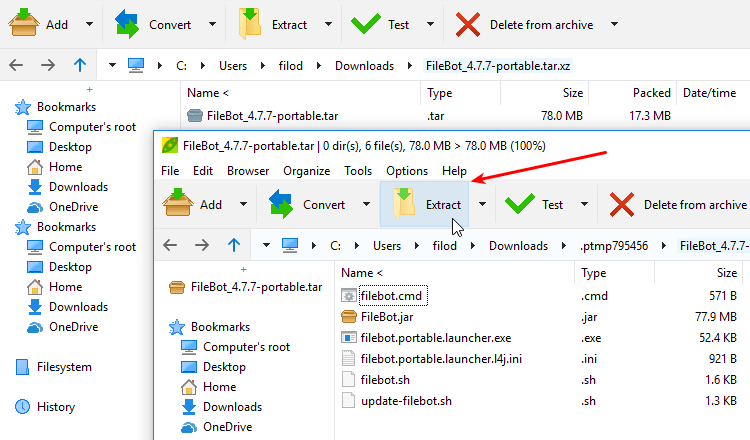
Task: Go forward using forward arrow in back window
Action: [48, 65]
